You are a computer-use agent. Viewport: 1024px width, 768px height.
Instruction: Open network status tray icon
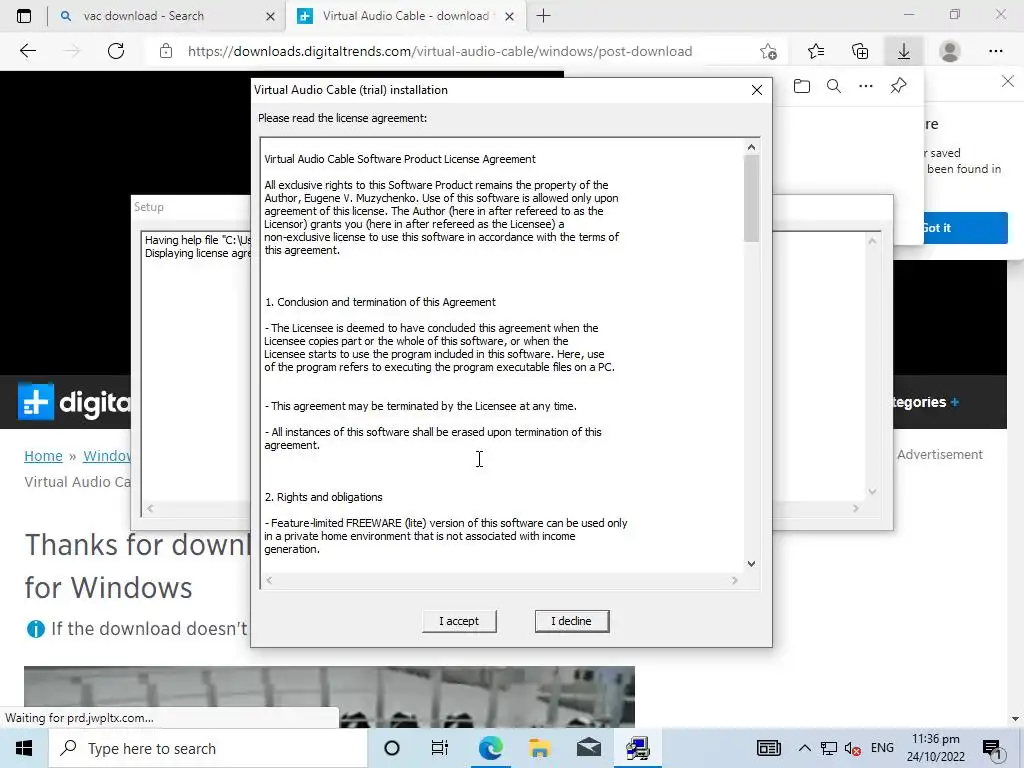point(829,748)
